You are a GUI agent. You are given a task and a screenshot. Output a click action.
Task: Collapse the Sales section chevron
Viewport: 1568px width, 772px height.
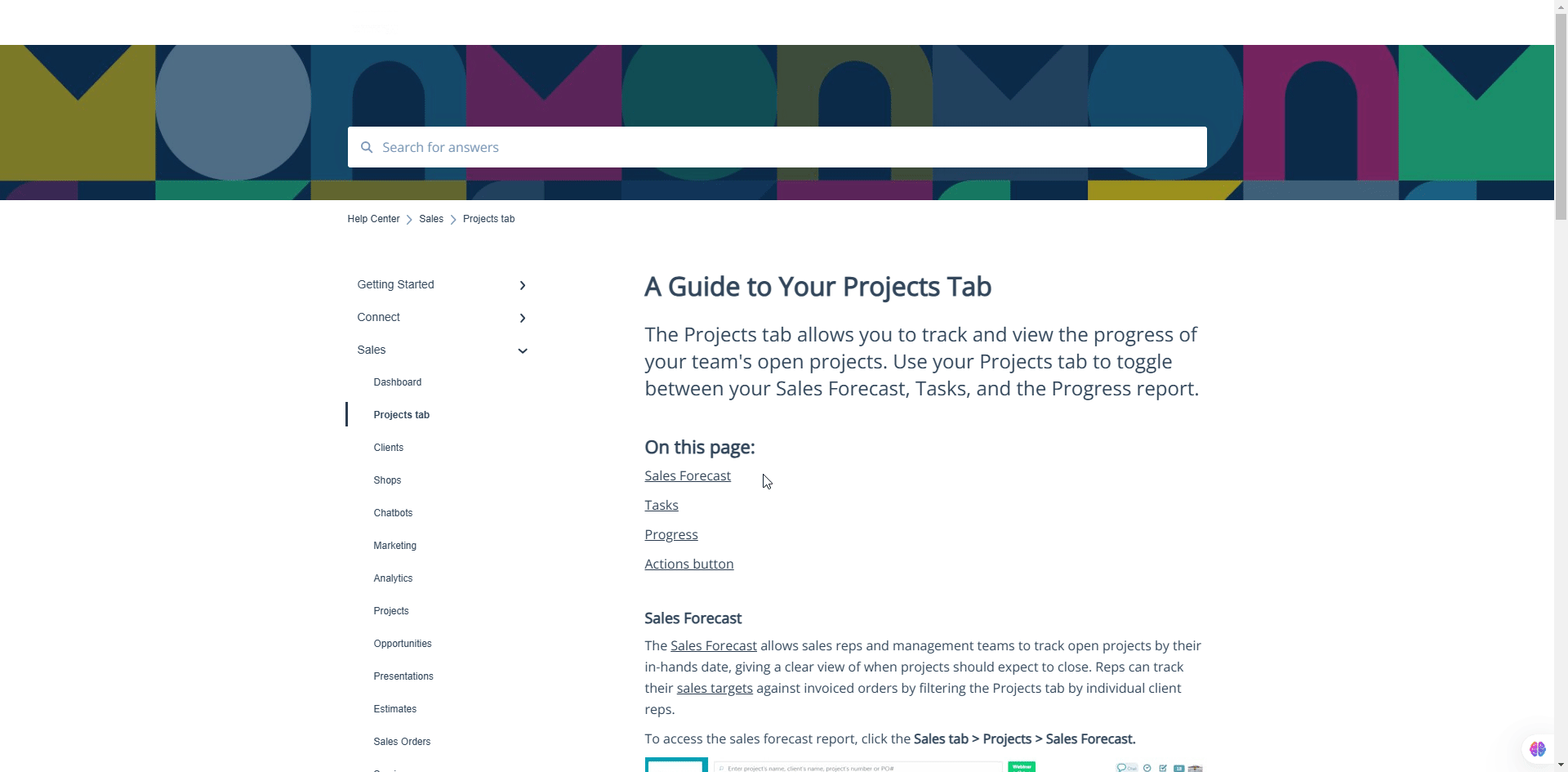pyautogui.click(x=523, y=350)
